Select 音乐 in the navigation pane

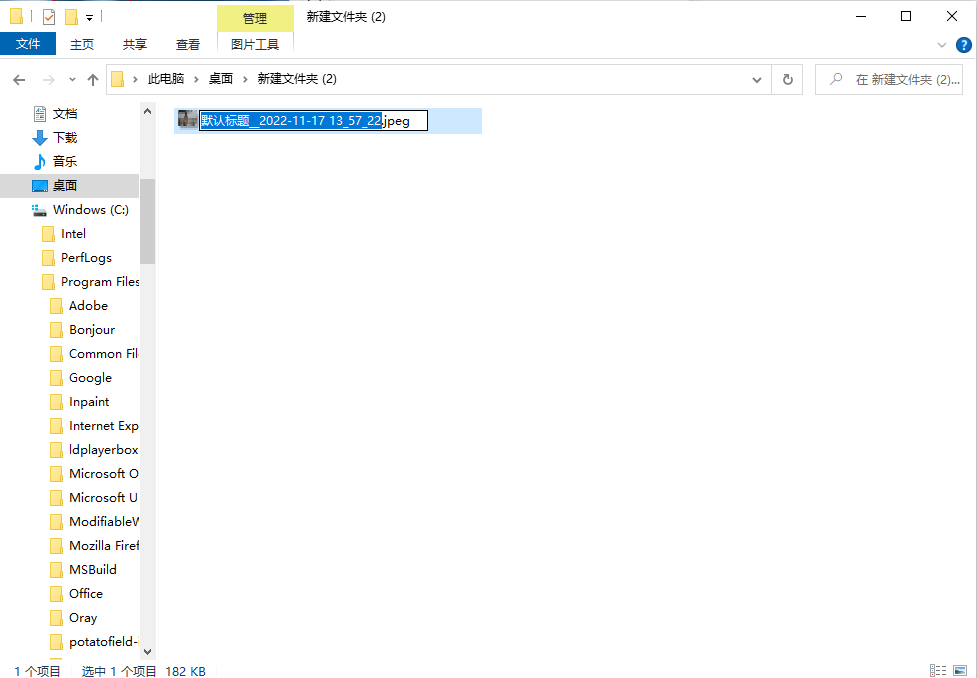coord(65,161)
